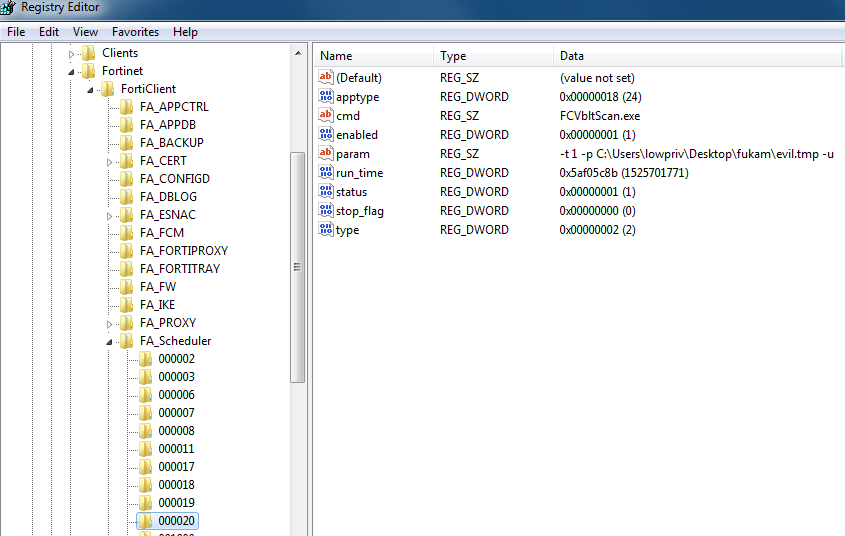This screenshot has height=536, width=845.
Task: Select the run_time binary value icon
Action: tap(325, 173)
